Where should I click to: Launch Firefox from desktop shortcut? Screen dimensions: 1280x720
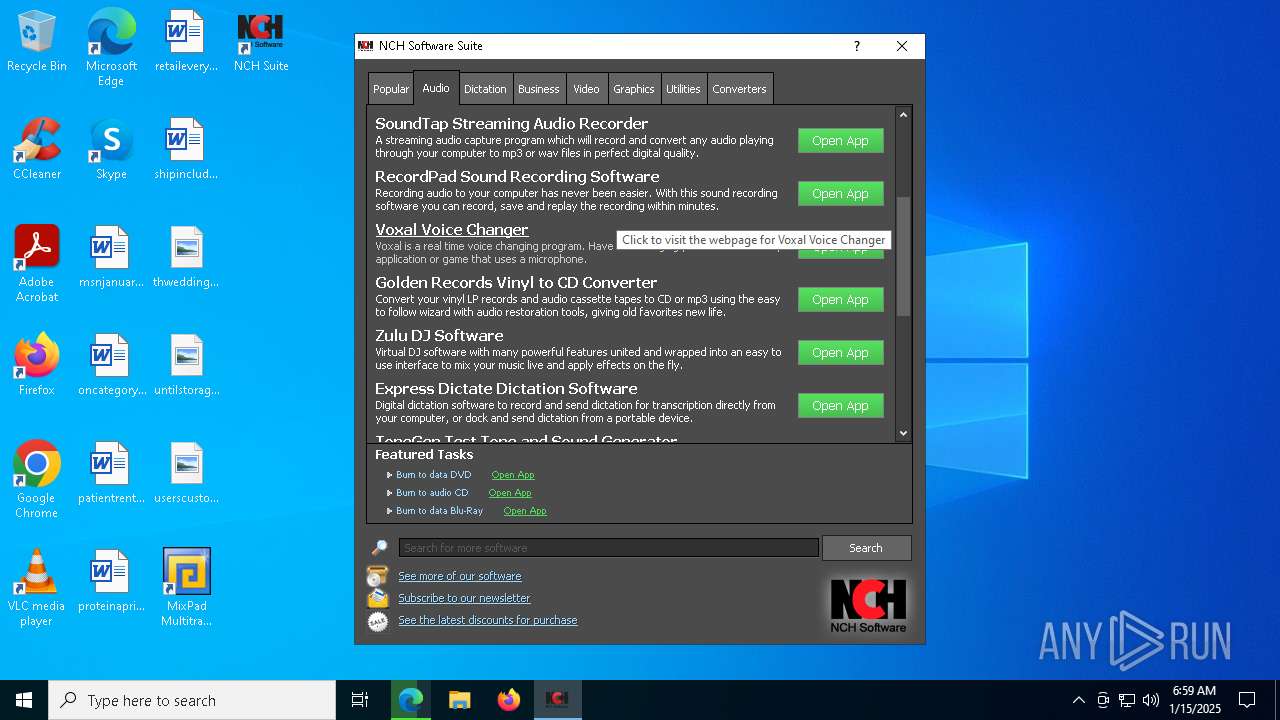tap(36, 366)
